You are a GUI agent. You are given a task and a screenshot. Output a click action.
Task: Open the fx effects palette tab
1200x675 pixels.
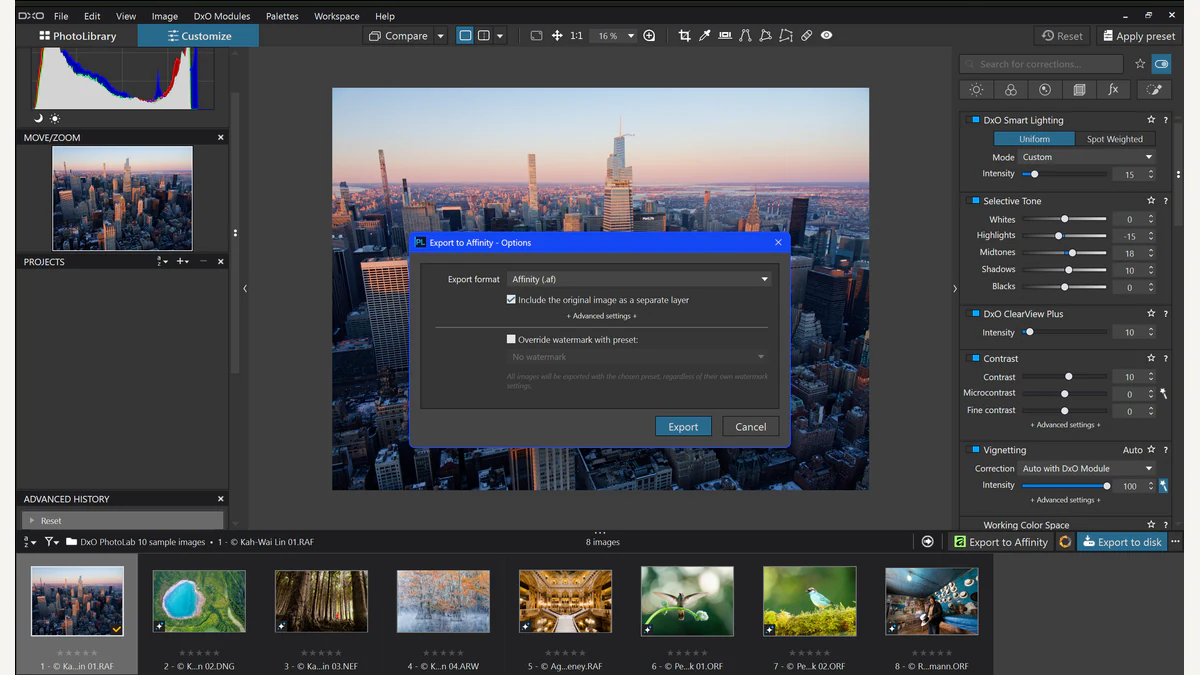point(1113,89)
